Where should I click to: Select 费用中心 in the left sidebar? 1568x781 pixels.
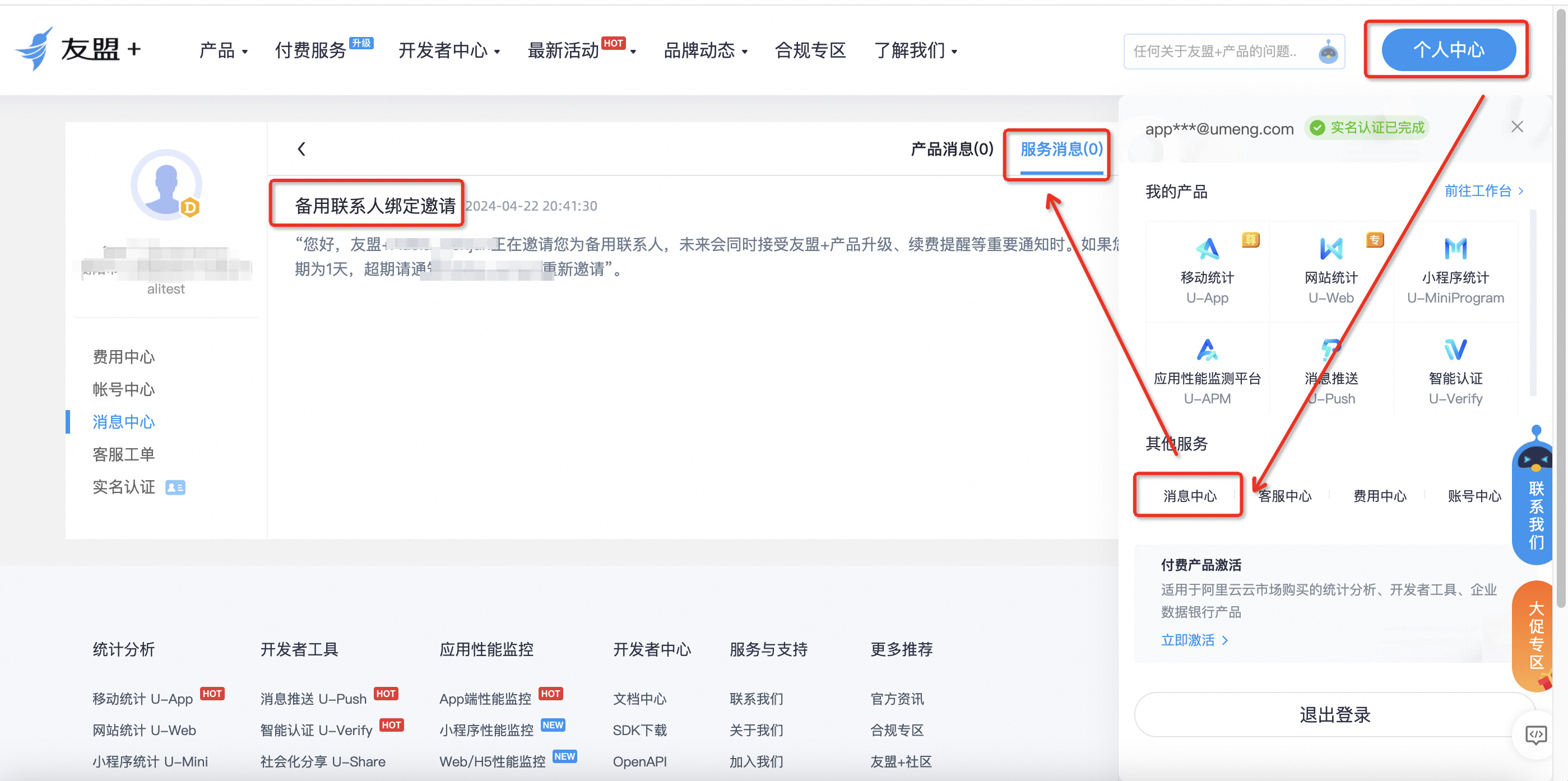(123, 357)
